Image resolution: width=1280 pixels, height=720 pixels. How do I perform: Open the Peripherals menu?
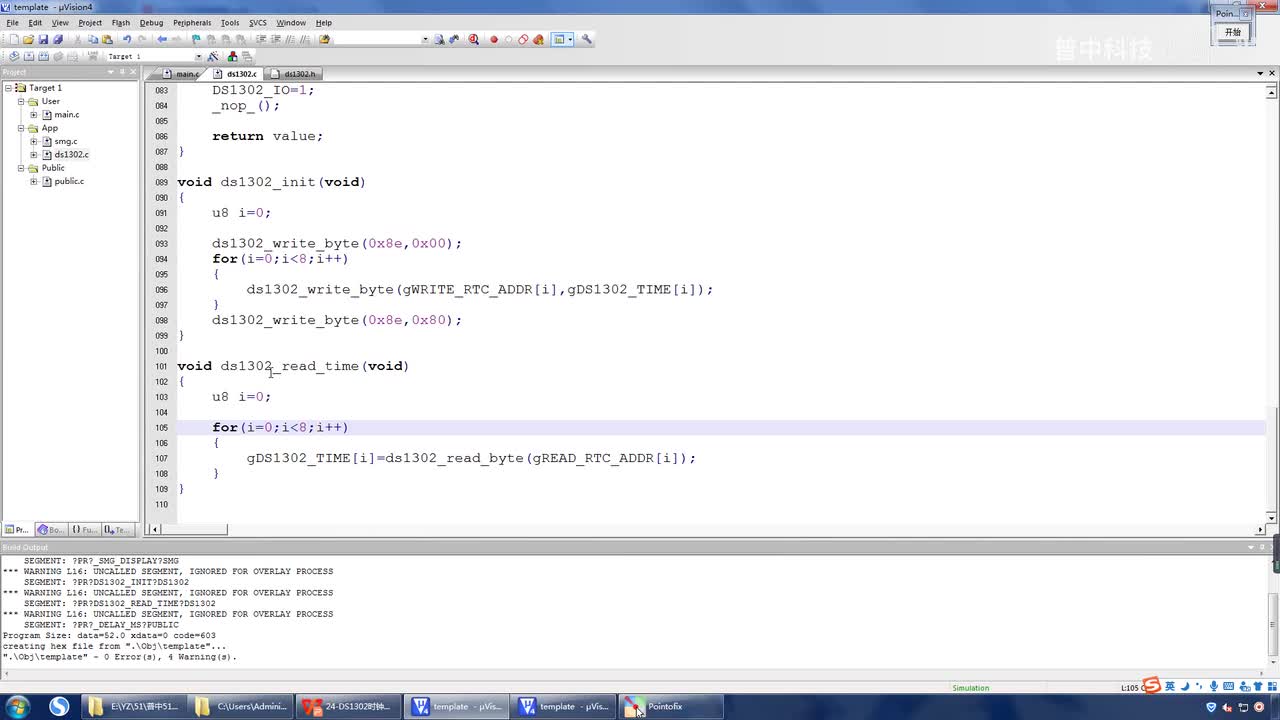pos(192,23)
